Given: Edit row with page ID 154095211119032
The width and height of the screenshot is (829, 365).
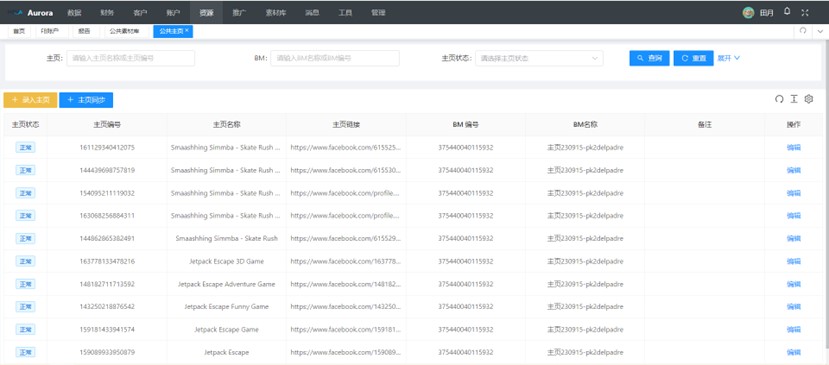Looking at the screenshot, I should pos(794,193).
